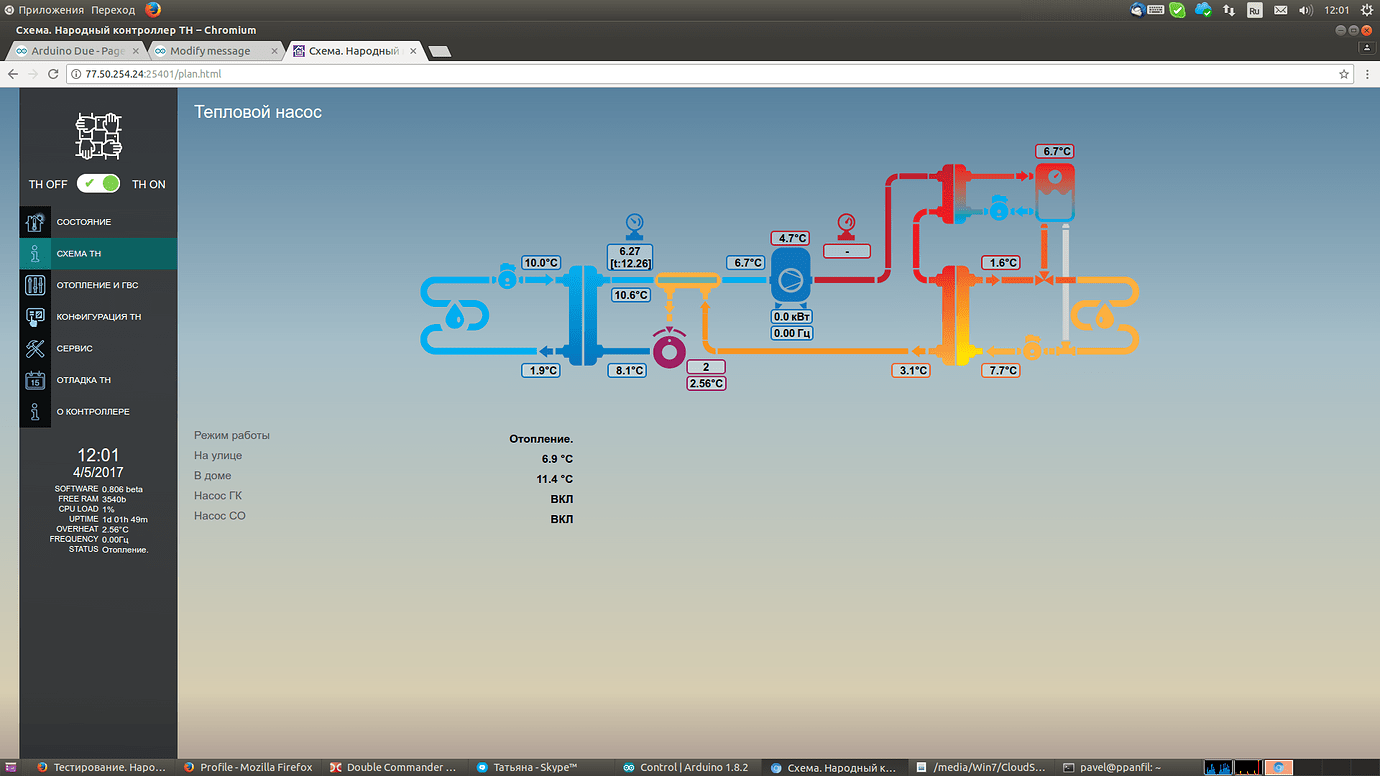Click the КОНФИГУРАЦИЯ ТН settings icon
1380x776 pixels.
point(35,316)
